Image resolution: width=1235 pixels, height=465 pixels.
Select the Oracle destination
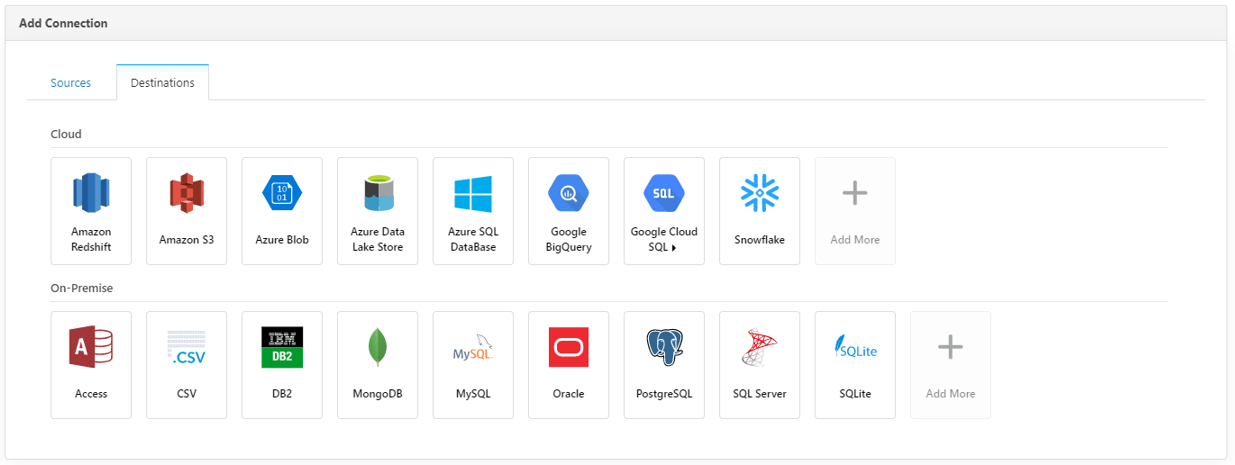point(568,365)
